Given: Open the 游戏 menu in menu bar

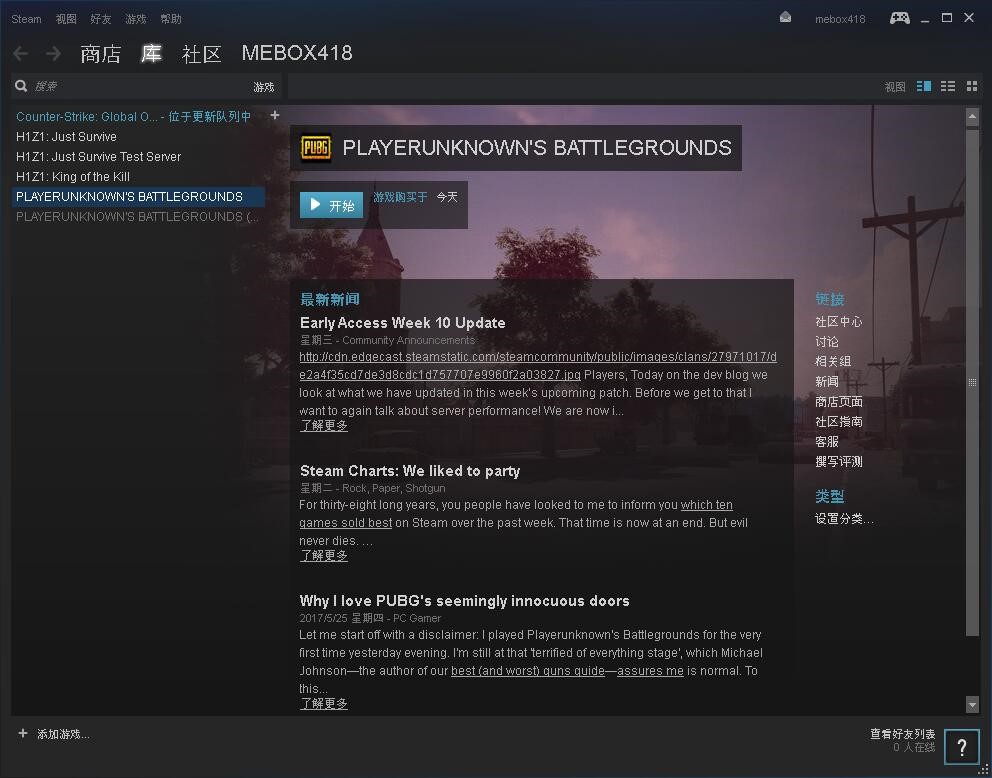Looking at the screenshot, I should (136, 19).
